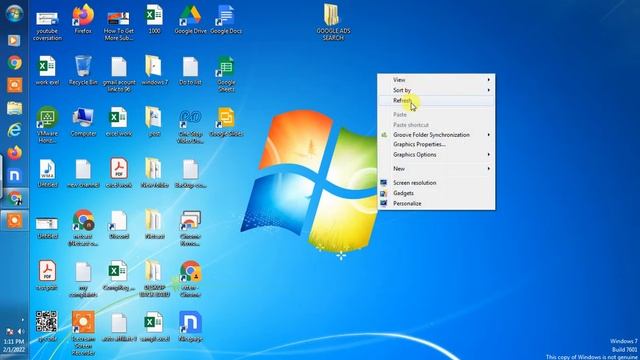Select the WMA audio file icon
This screenshot has height=360, width=640.
47,173
